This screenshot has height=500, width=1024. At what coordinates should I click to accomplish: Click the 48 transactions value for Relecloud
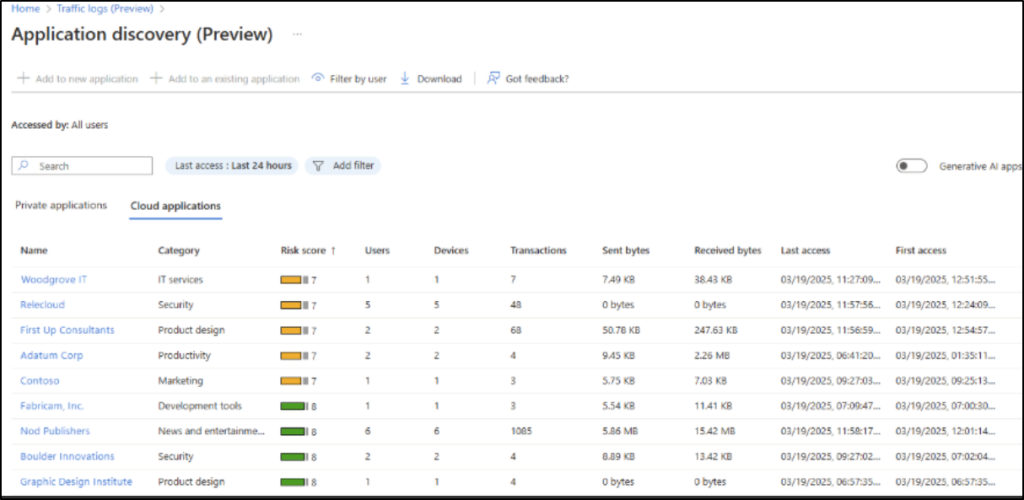pyautogui.click(x=515, y=305)
